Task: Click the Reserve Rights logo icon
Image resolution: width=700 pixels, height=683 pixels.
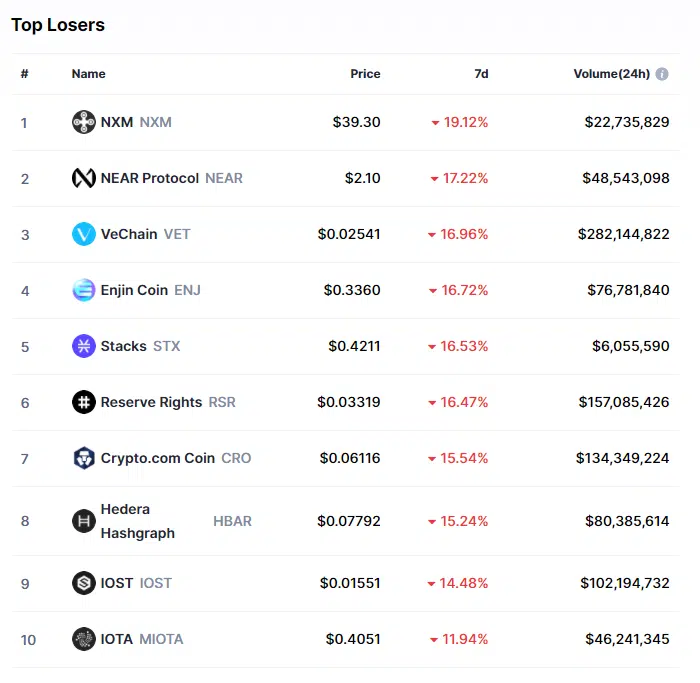Action: click(x=84, y=402)
